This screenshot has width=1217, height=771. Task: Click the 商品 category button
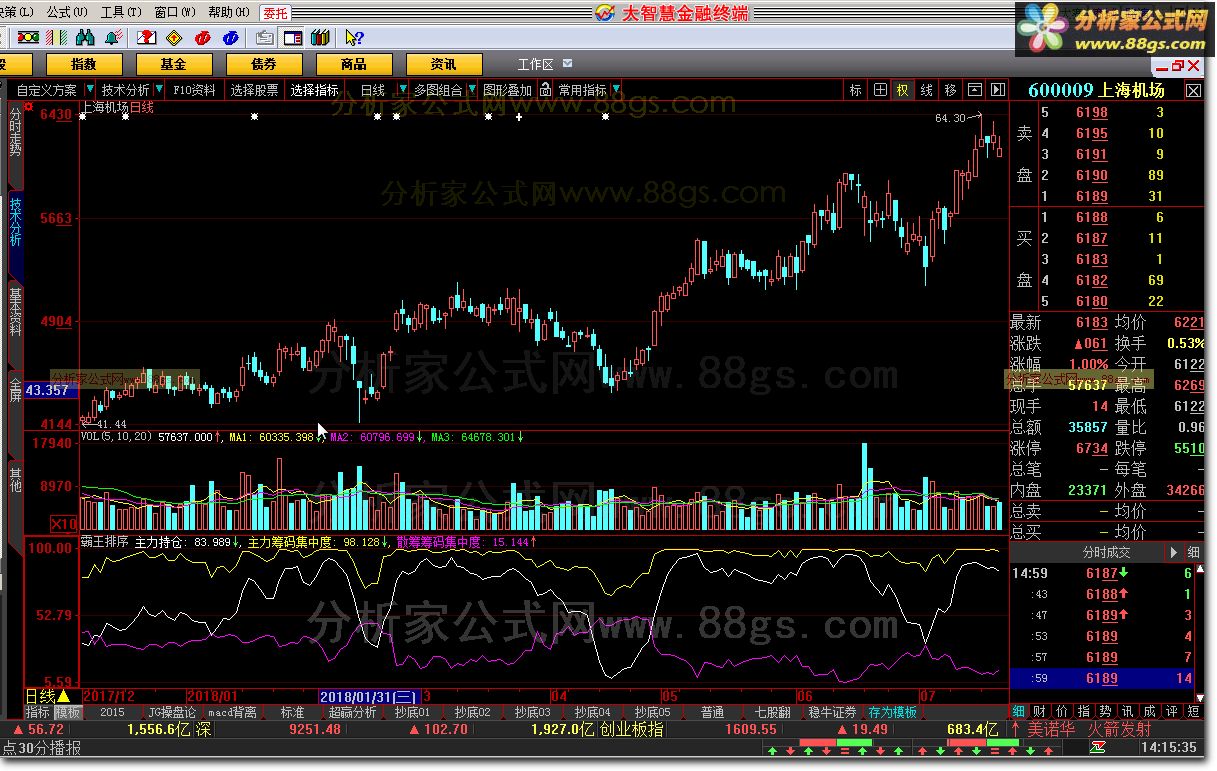[x=354, y=64]
